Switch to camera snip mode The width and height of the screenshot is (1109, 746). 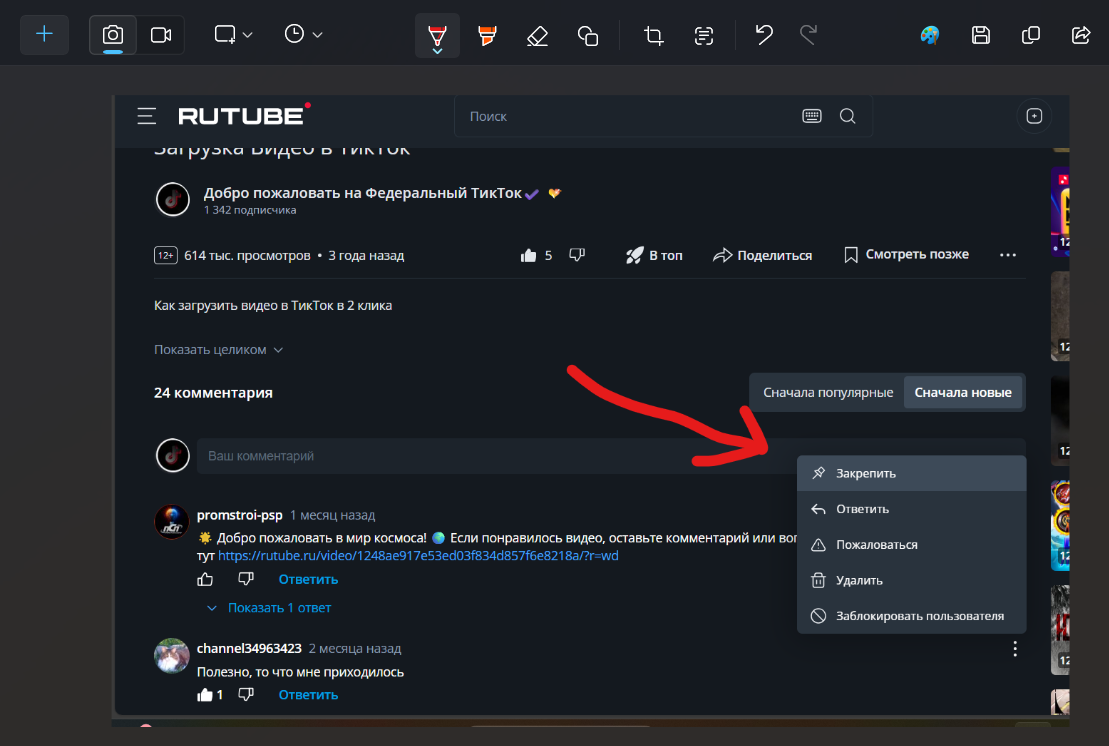pyautogui.click(x=113, y=35)
